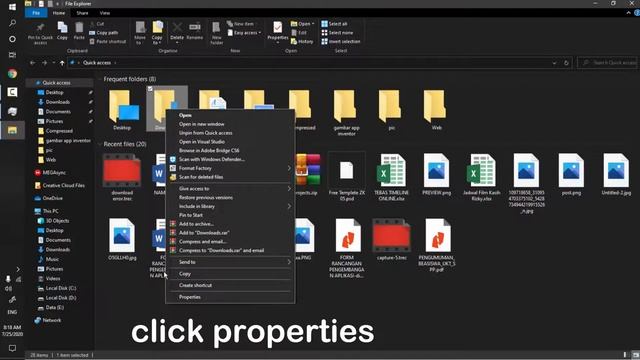Image resolution: width=640 pixels, height=360 pixels.
Task: Click File Explorer taskbar icon
Action: [x=12, y=130]
